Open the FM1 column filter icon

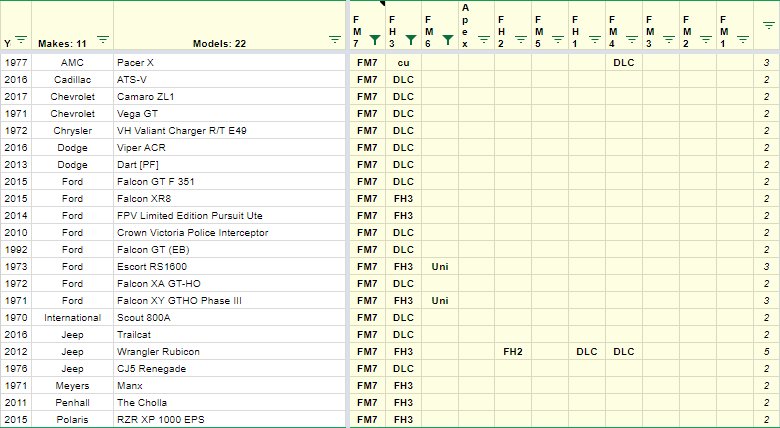[743, 39]
